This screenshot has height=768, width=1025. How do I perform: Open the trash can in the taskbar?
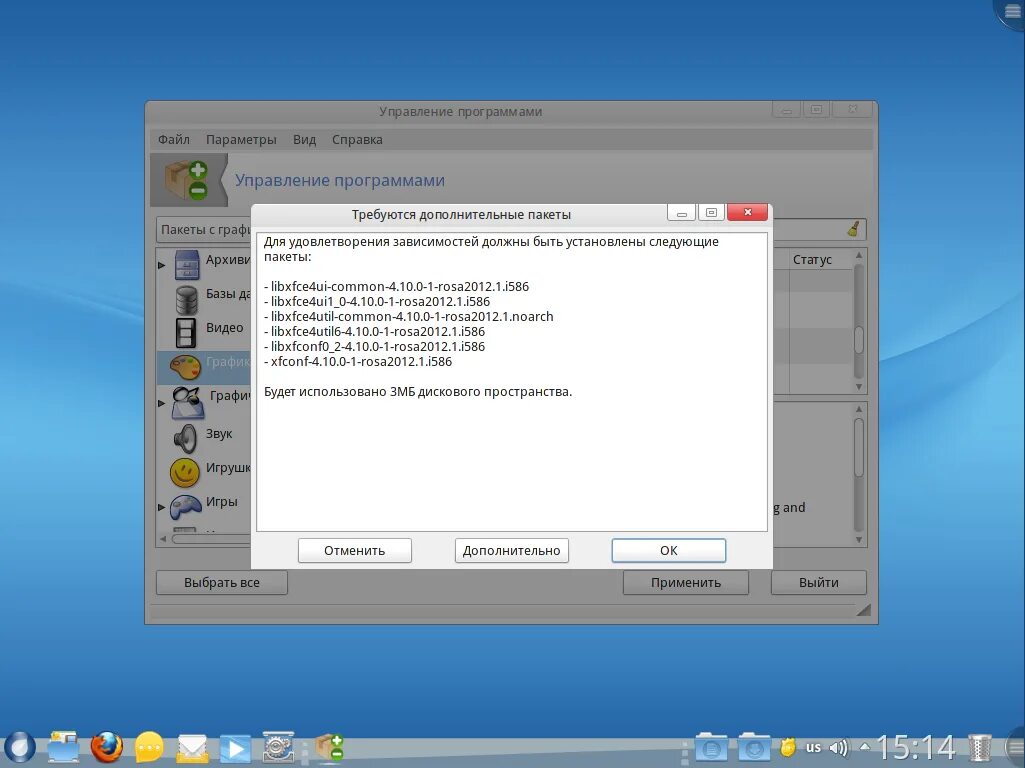[x=979, y=748]
